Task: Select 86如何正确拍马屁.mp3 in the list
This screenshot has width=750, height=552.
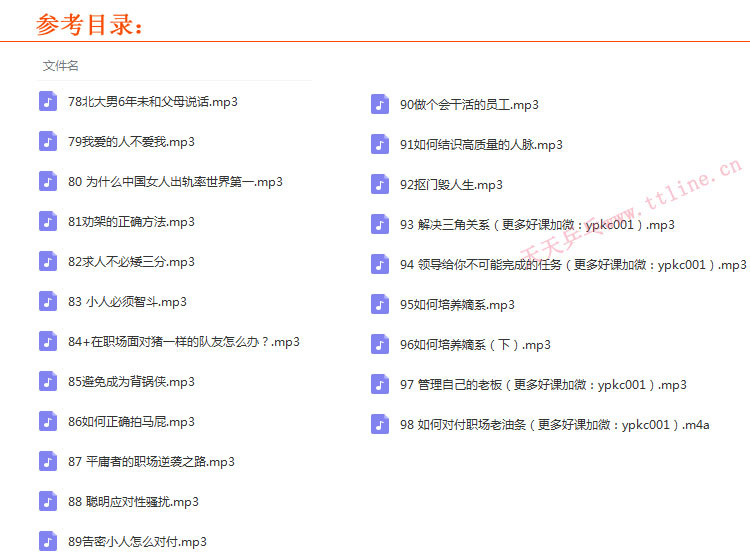Action: [x=131, y=422]
